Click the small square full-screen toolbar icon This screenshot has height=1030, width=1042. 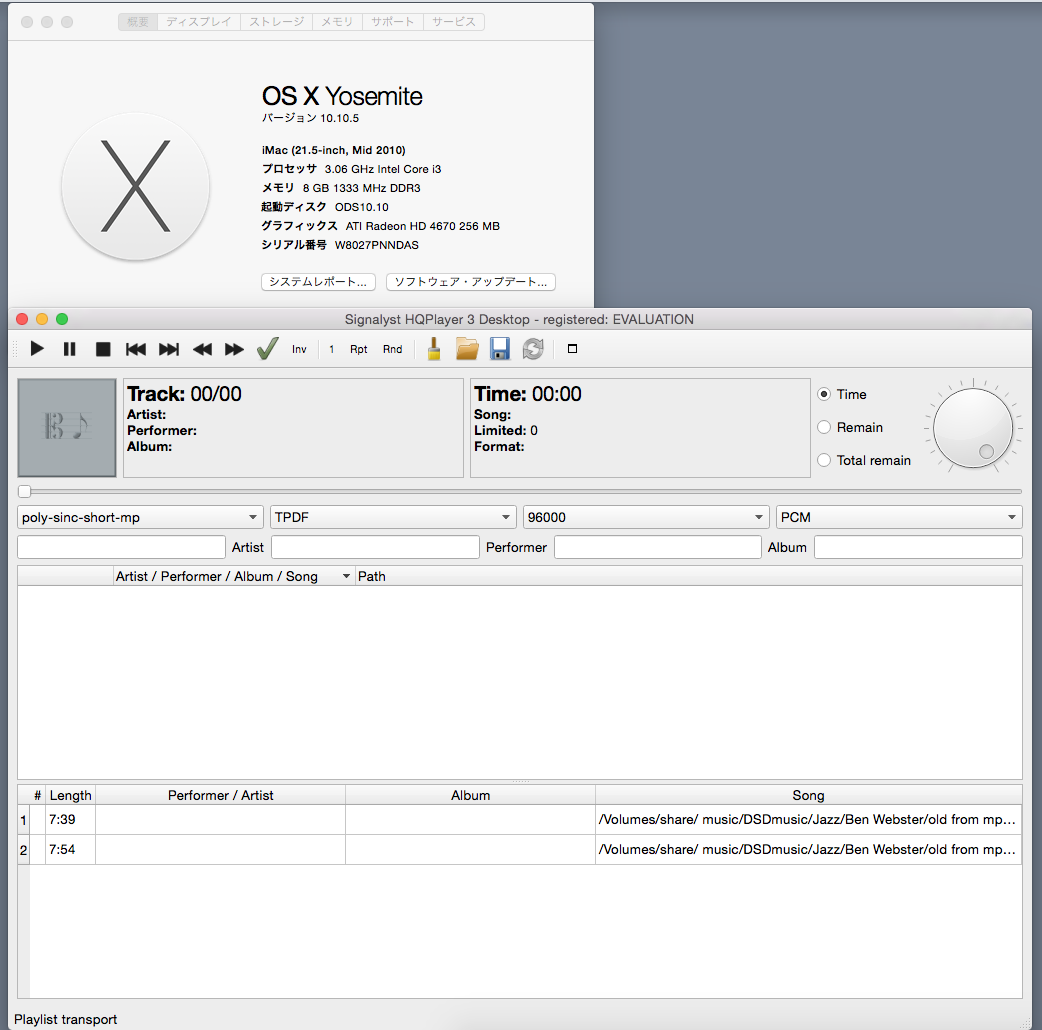(x=572, y=349)
